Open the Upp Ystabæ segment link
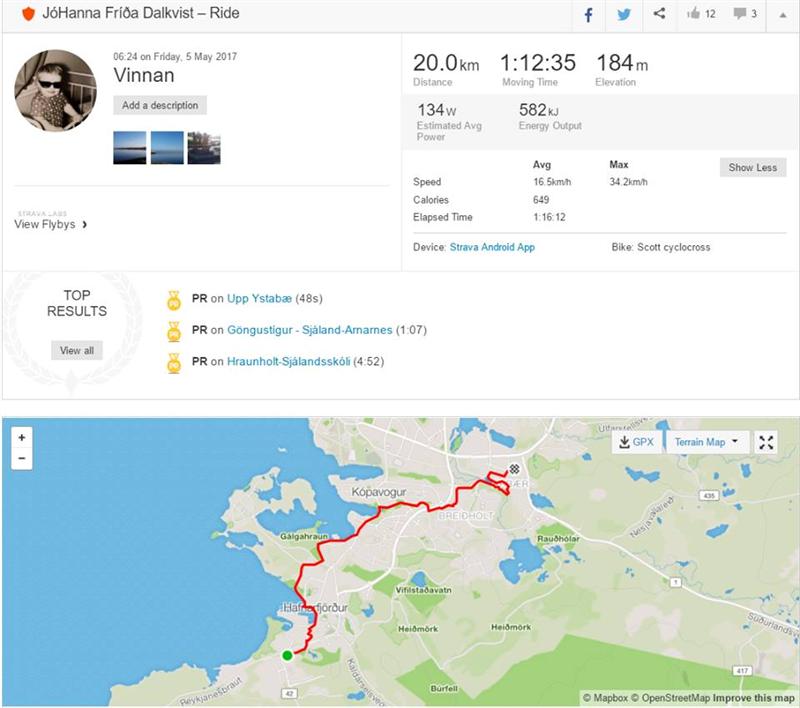The height and width of the screenshot is (708, 800). 259,298
